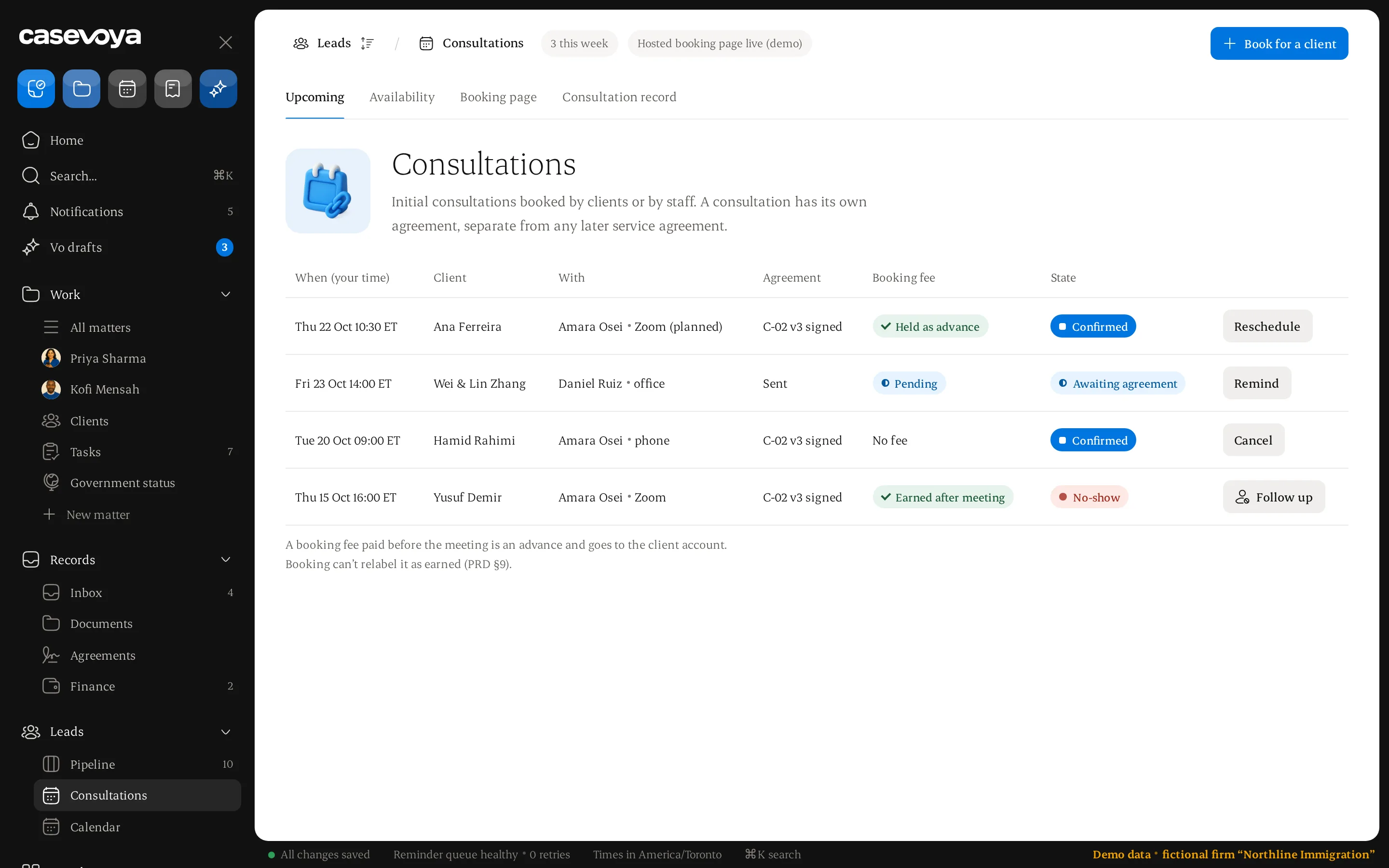Open the Vo sparkle assistant icon
Image resolution: width=1389 pixels, height=868 pixels.
click(x=218, y=89)
